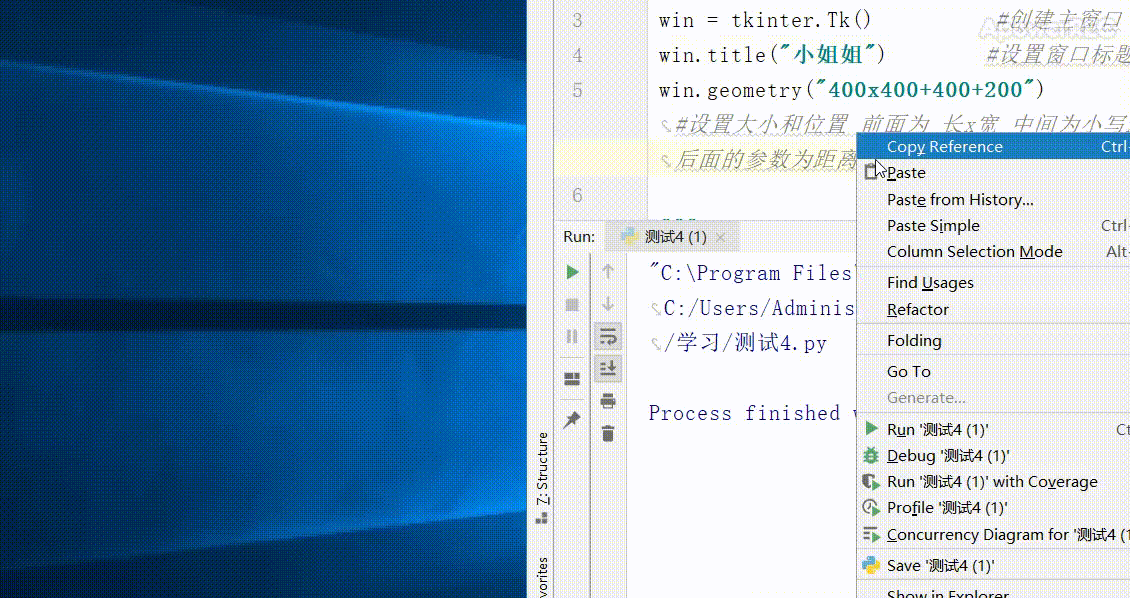Toggle the Soft-Wrap output button
Viewport: 1130px width, 598px height.
coord(608,336)
